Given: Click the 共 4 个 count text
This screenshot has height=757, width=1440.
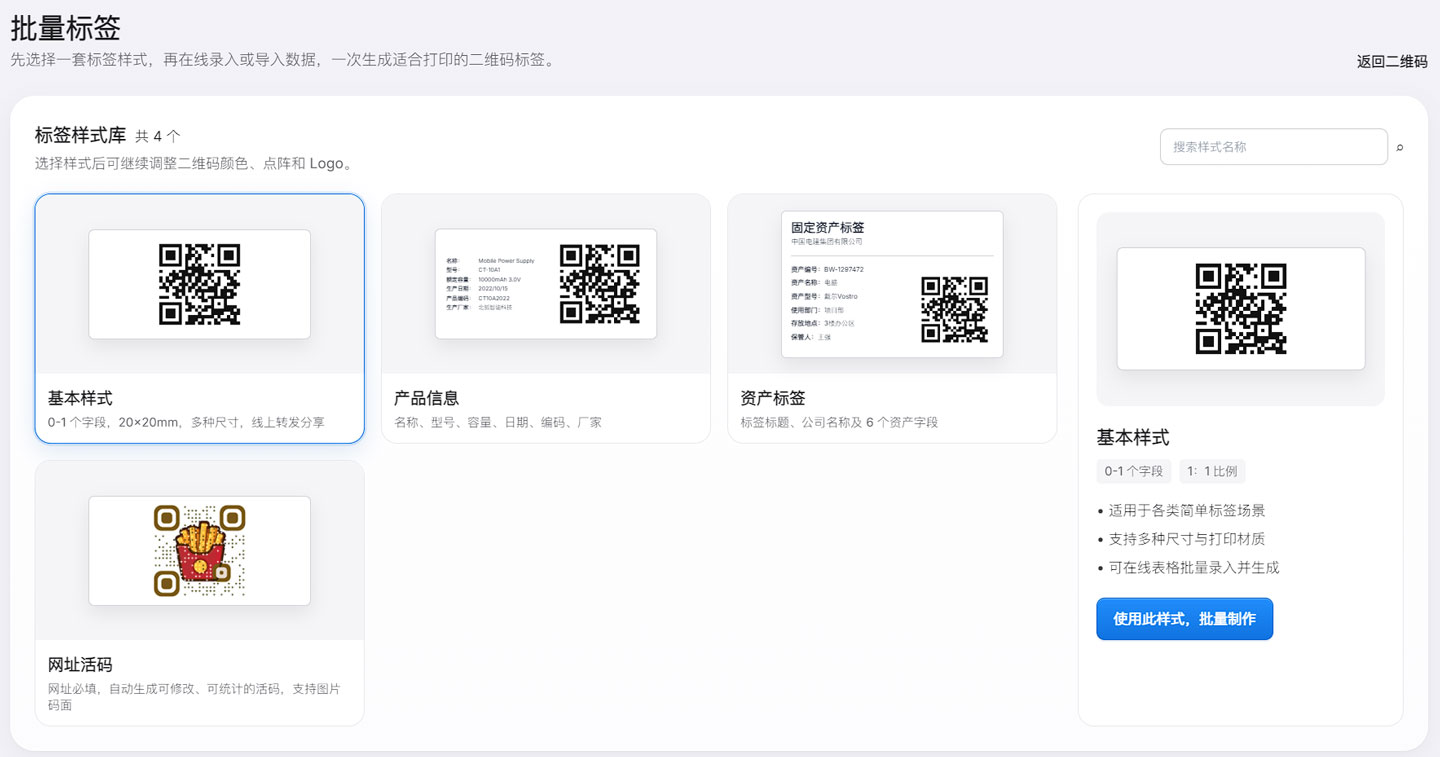Looking at the screenshot, I should click(x=158, y=136).
